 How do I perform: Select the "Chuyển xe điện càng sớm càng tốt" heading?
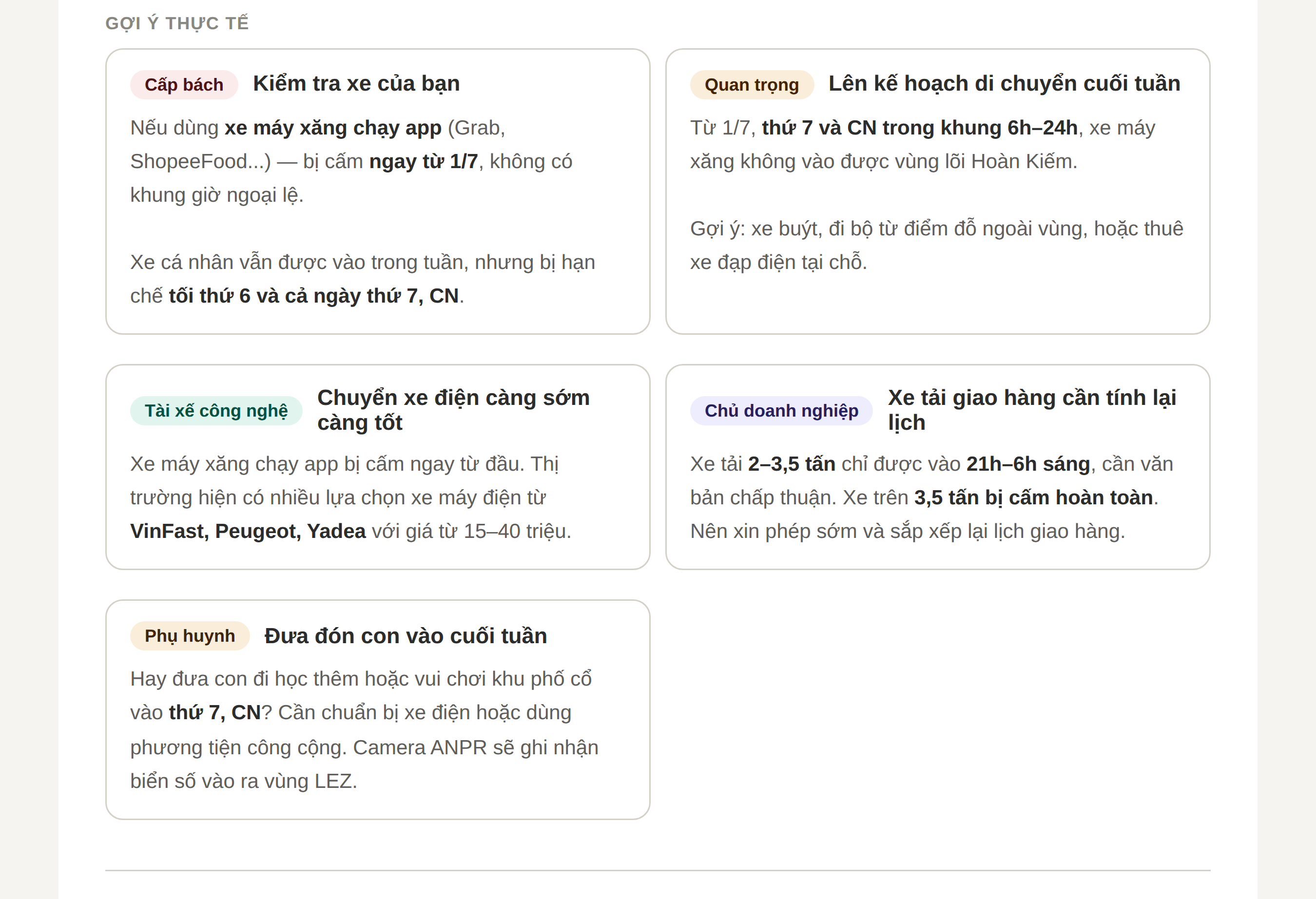[453, 410]
